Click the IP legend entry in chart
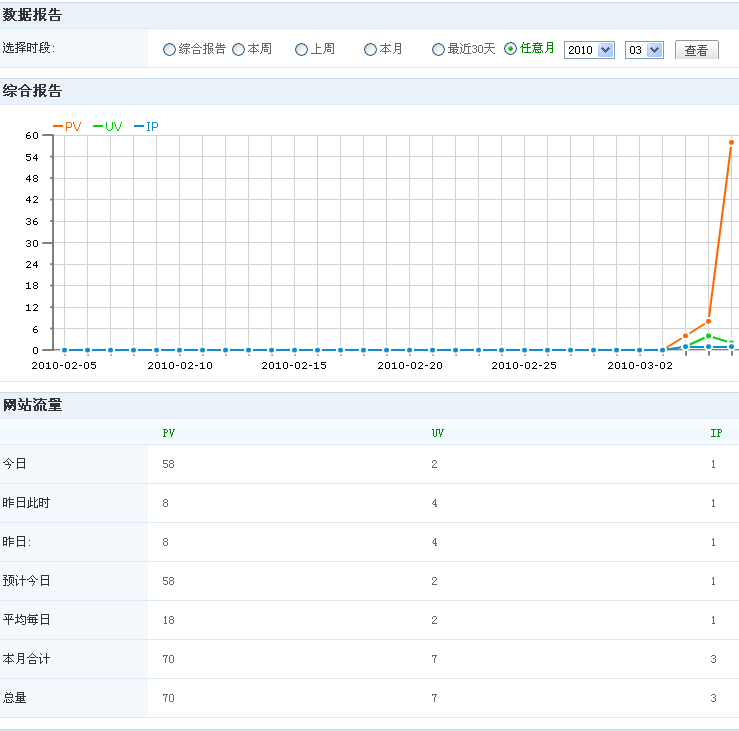This screenshot has width=739, height=731. (147, 126)
